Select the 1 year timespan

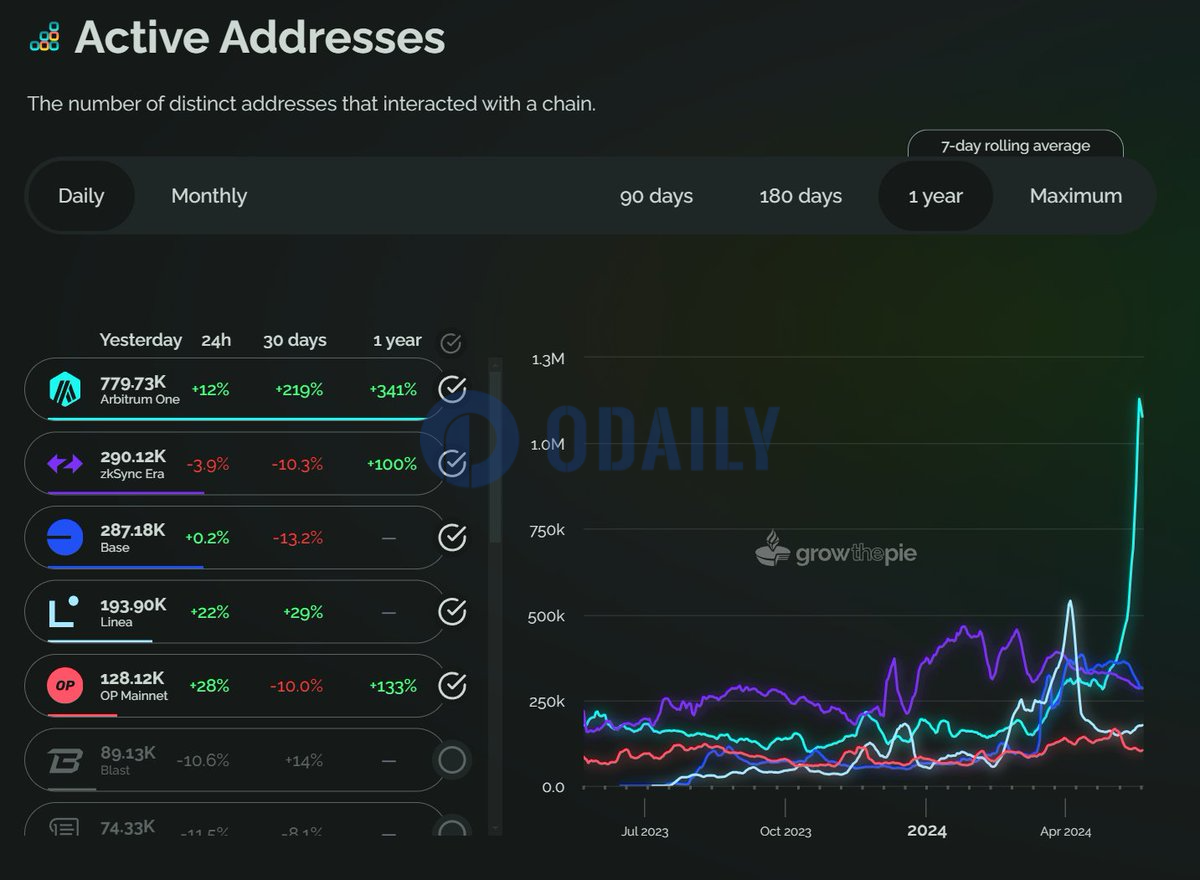pyautogui.click(x=935, y=196)
